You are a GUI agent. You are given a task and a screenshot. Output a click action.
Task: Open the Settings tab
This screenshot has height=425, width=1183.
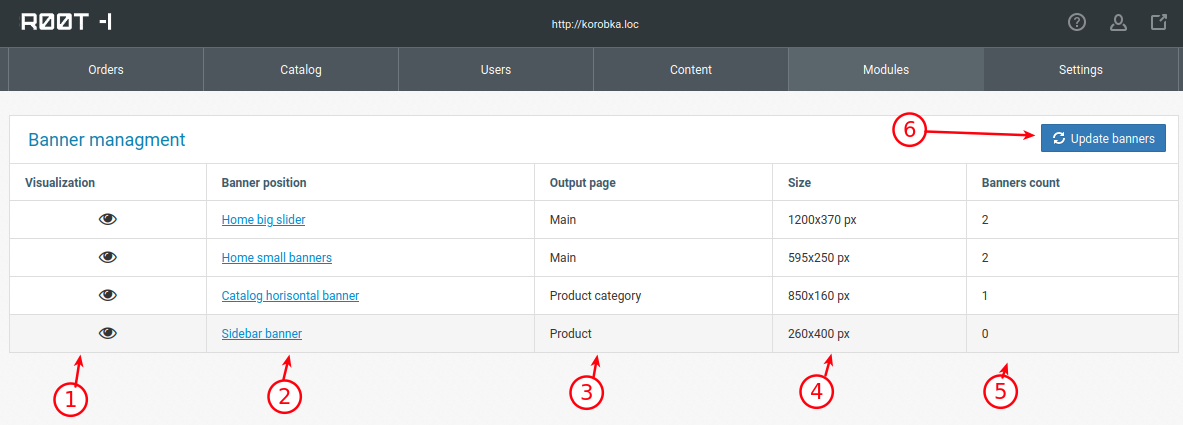(1080, 69)
